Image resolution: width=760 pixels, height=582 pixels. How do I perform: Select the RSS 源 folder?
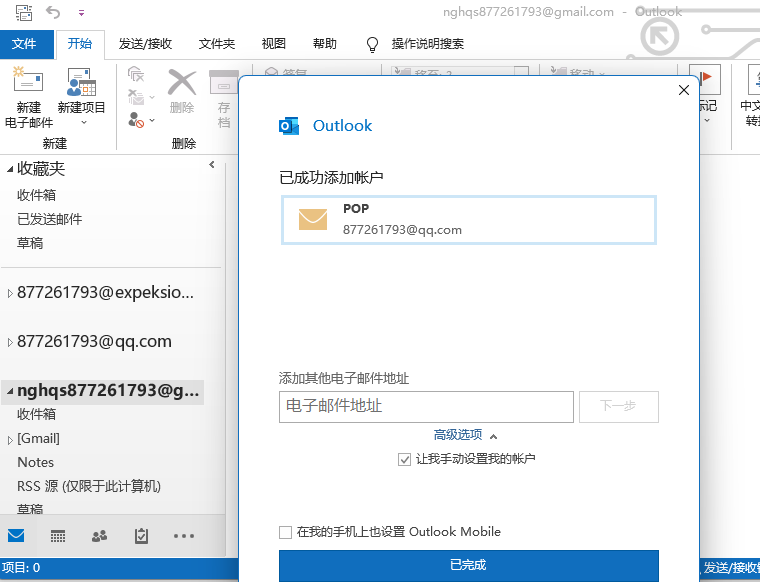point(89,486)
